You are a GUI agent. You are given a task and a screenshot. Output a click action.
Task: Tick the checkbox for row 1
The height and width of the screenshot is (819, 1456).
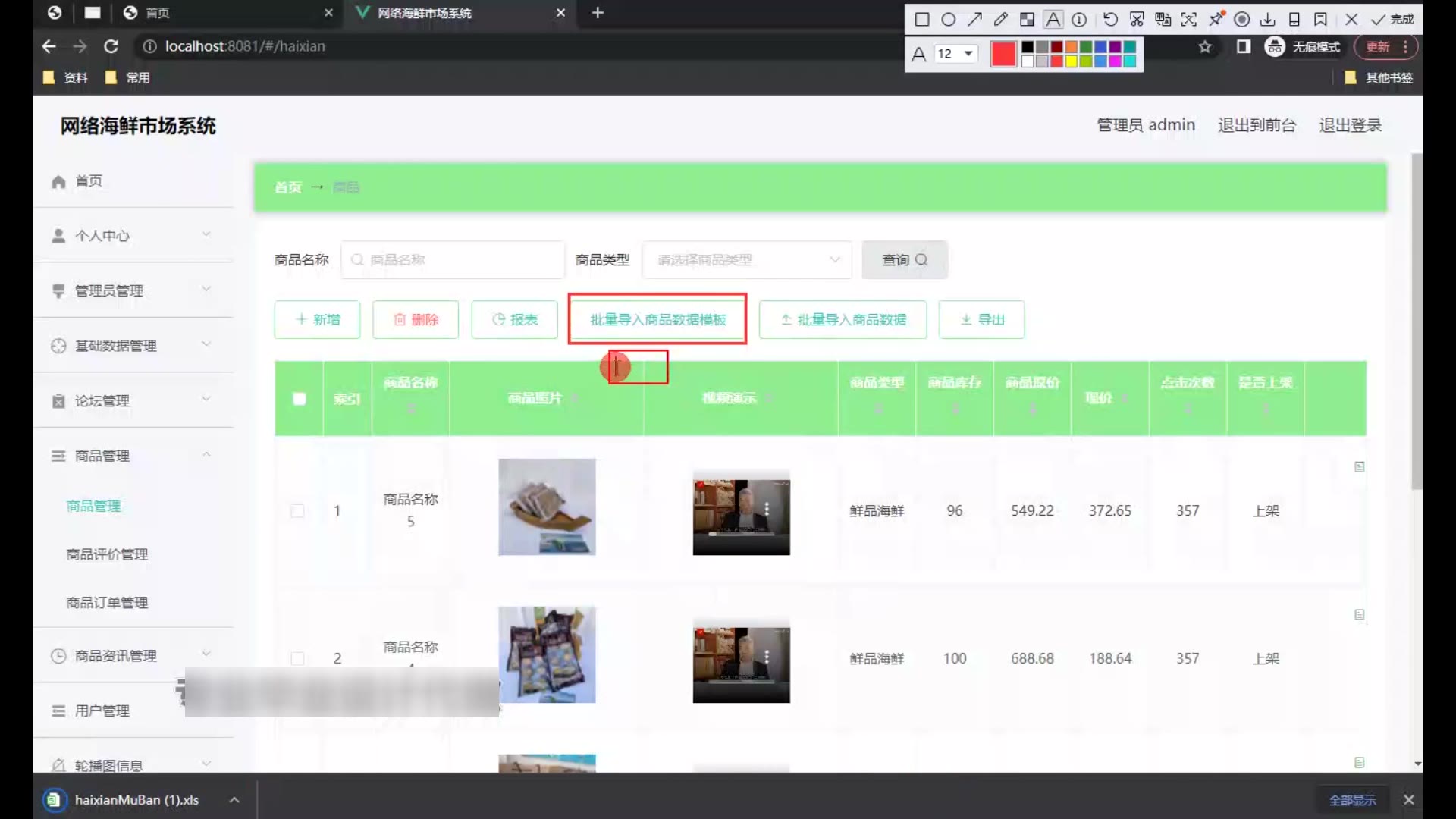[x=298, y=511]
